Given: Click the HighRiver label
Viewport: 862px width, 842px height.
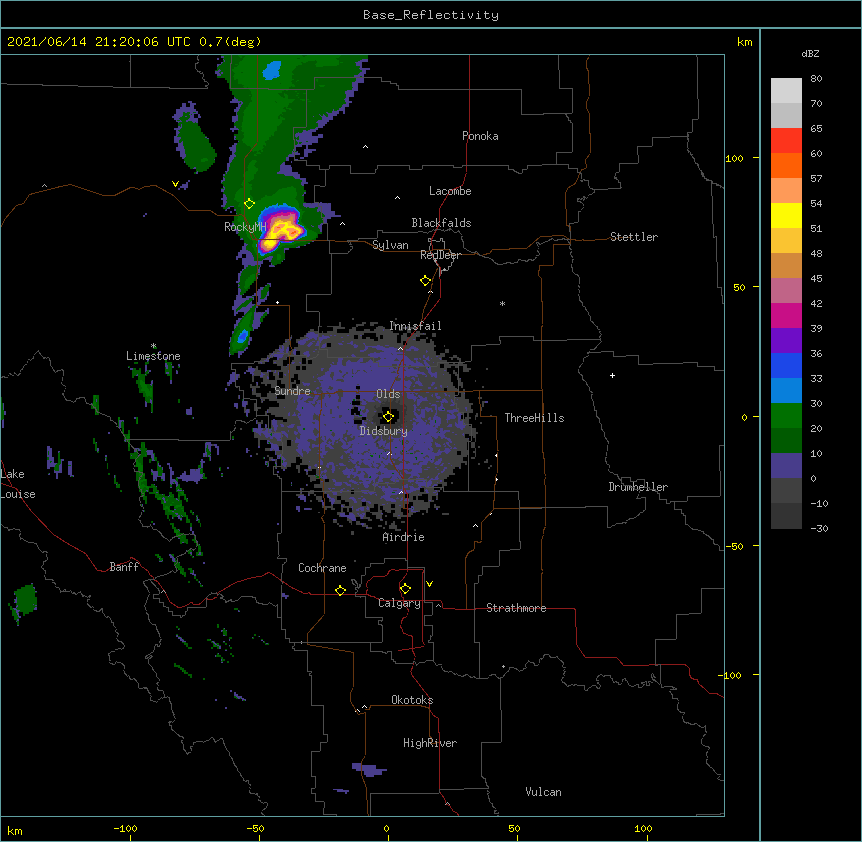Looking at the screenshot, I should (x=430, y=743).
